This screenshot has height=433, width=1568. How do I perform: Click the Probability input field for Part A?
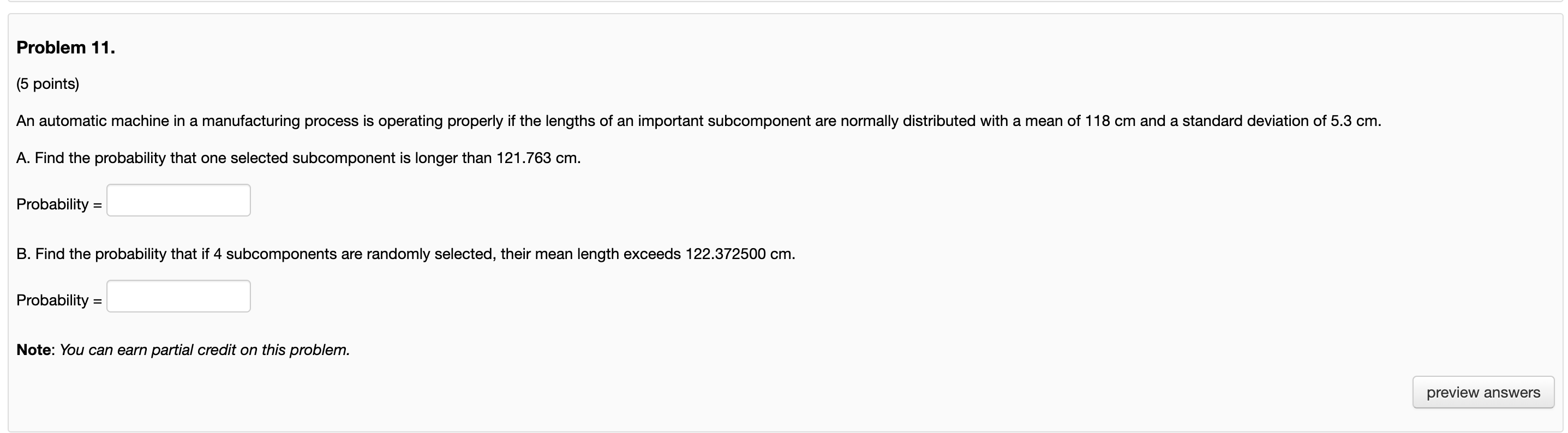178,200
